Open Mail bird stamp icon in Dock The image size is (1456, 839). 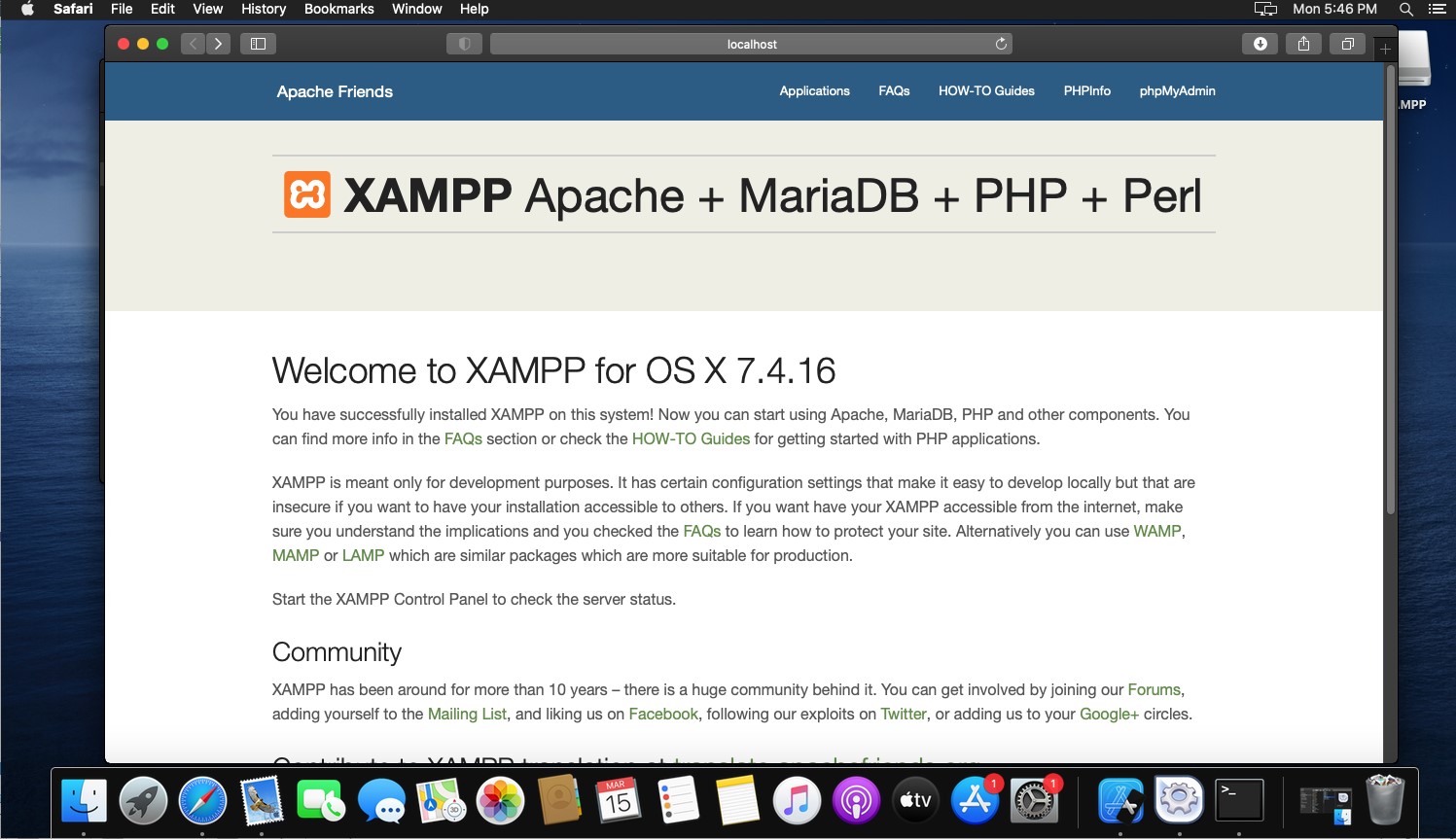pos(262,802)
